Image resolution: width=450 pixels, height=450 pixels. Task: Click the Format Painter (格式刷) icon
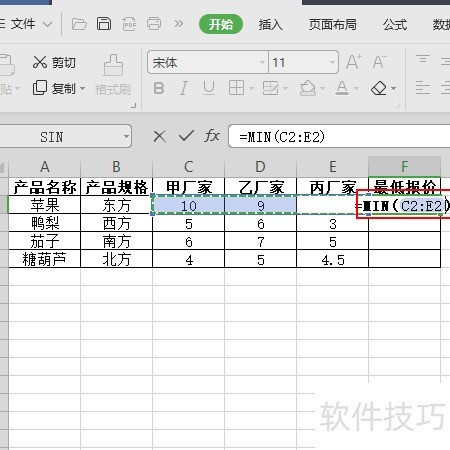point(113,65)
